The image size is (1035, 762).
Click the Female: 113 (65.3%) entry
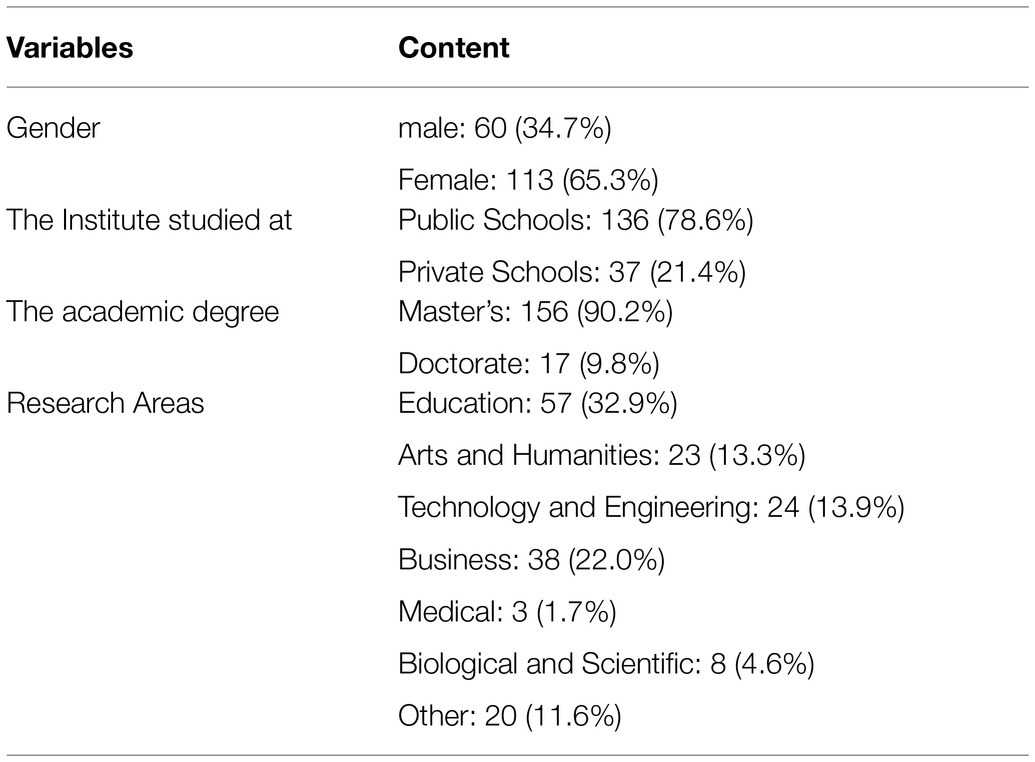coord(528,180)
